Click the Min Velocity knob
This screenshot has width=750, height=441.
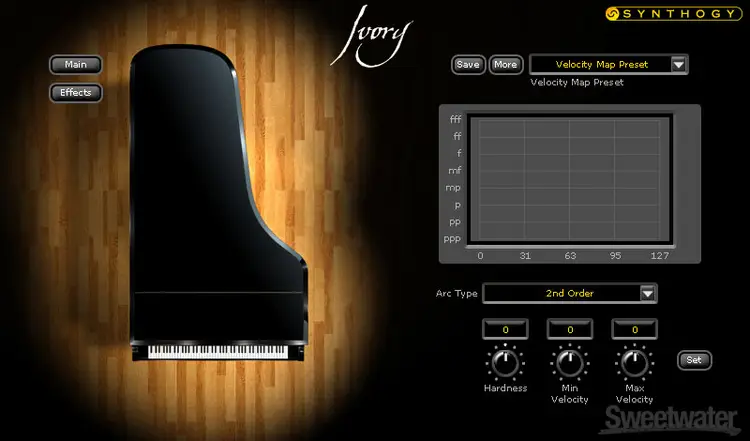[570, 363]
